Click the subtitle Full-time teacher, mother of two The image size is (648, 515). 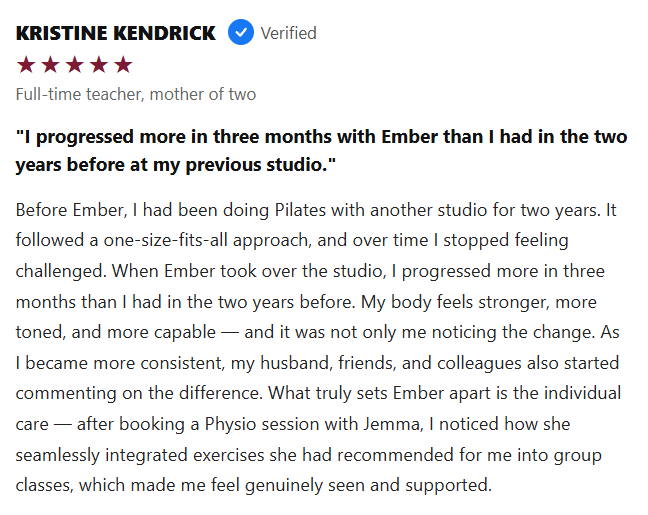(136, 94)
